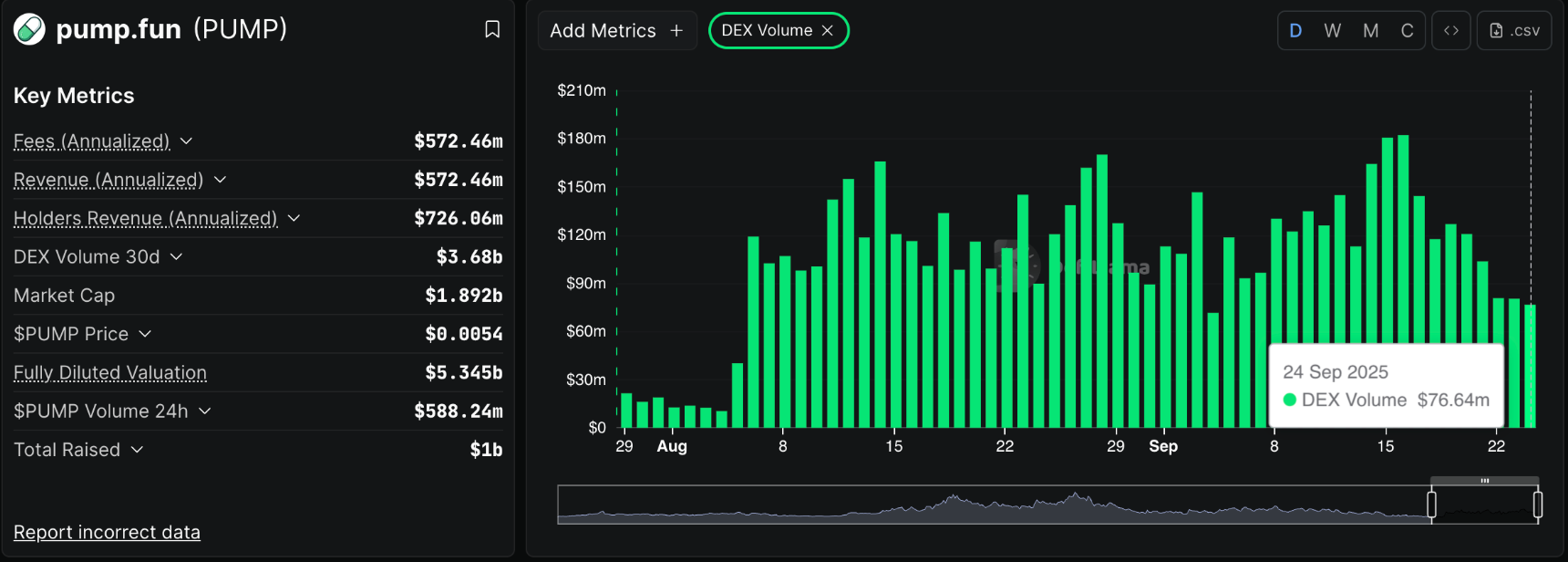Expand $PUMP Volume 24h chevron
This screenshot has height=562, width=1568.
[x=204, y=411]
